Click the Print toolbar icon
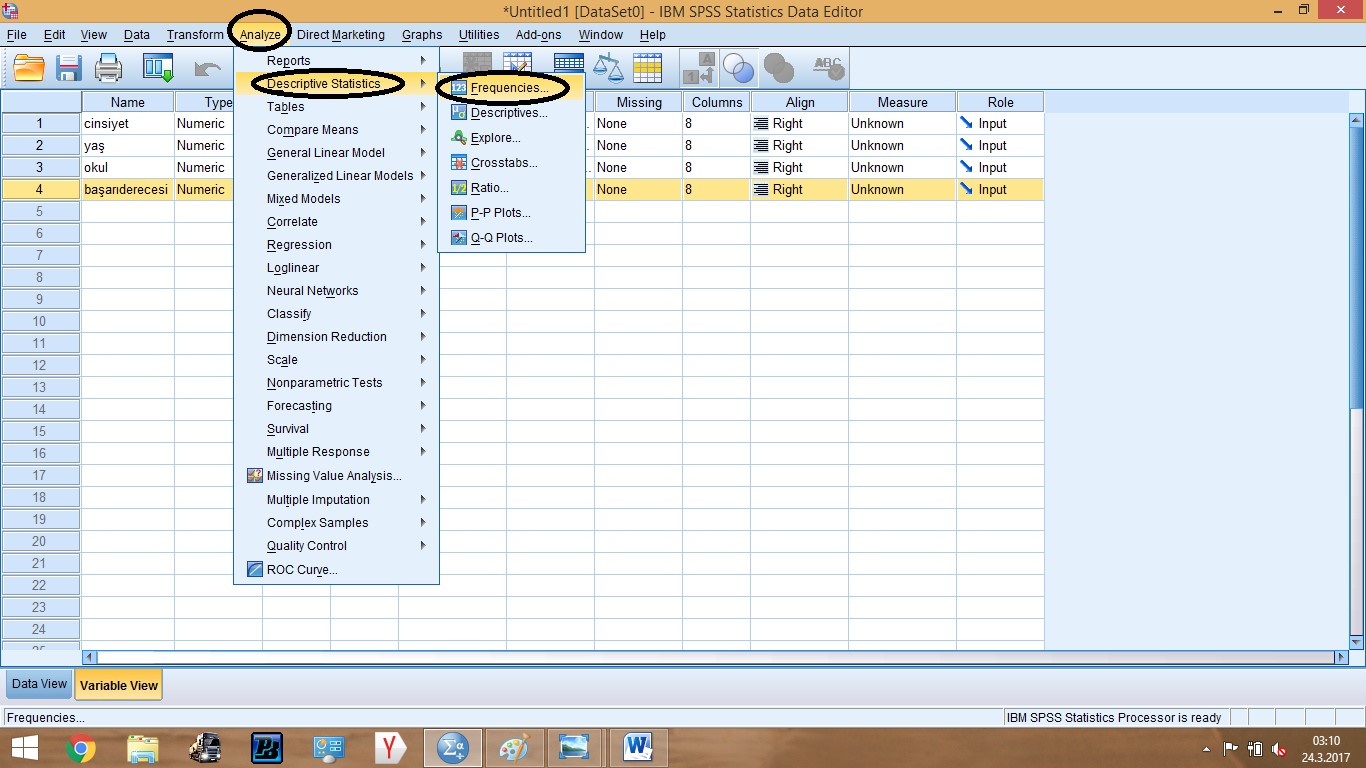Viewport: 1366px width, 768px height. tap(108, 68)
